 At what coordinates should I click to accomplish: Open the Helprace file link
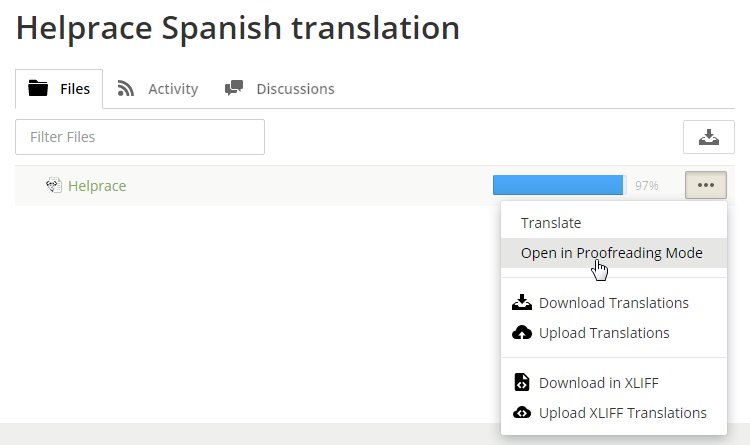point(97,185)
